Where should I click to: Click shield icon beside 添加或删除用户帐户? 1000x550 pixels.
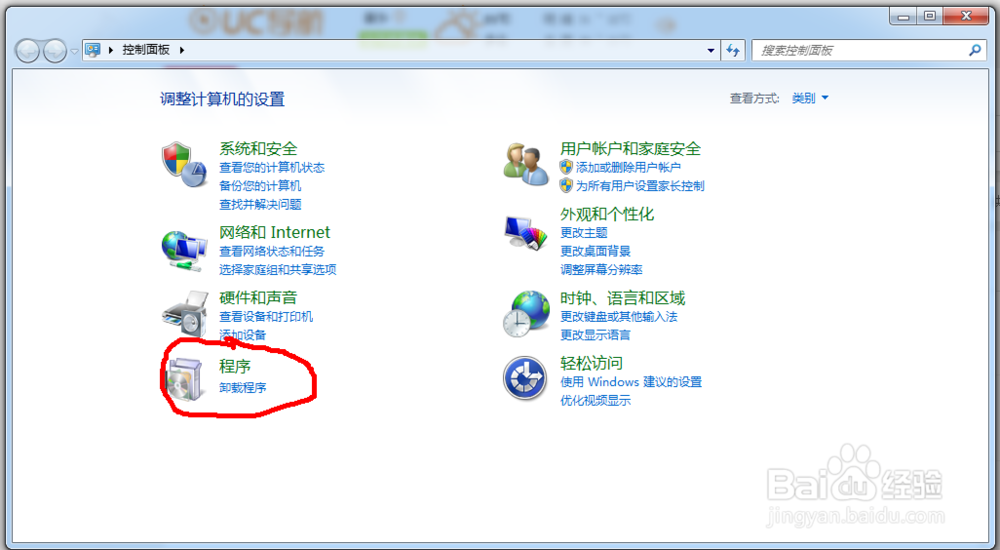coord(566,167)
